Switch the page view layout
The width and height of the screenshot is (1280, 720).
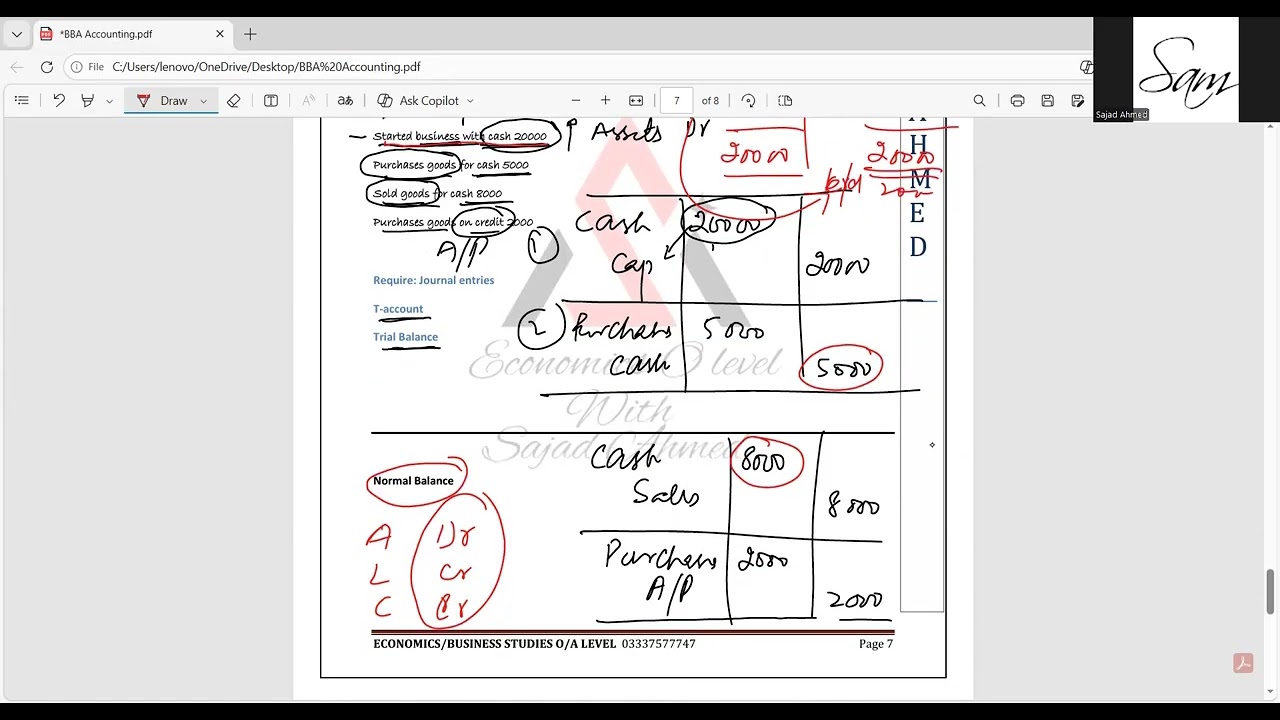(785, 100)
